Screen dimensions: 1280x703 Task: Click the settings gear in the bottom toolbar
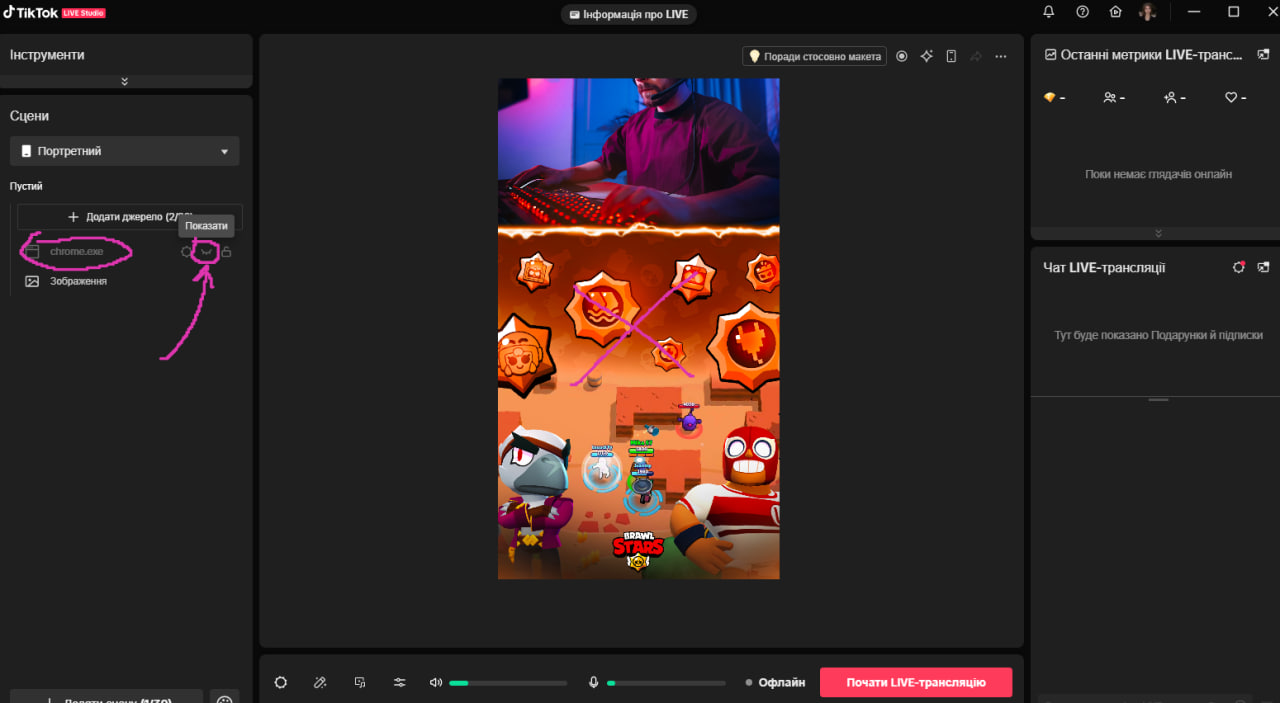[281, 682]
